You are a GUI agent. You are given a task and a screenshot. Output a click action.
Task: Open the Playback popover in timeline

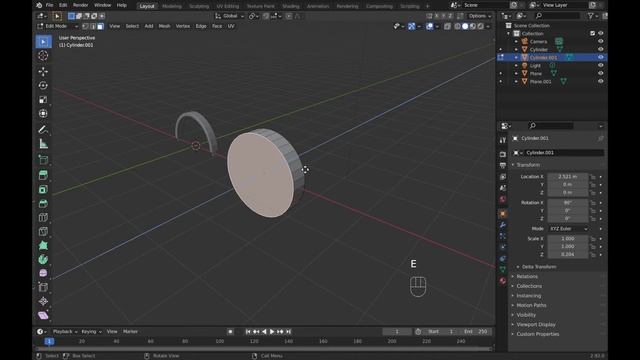point(65,331)
